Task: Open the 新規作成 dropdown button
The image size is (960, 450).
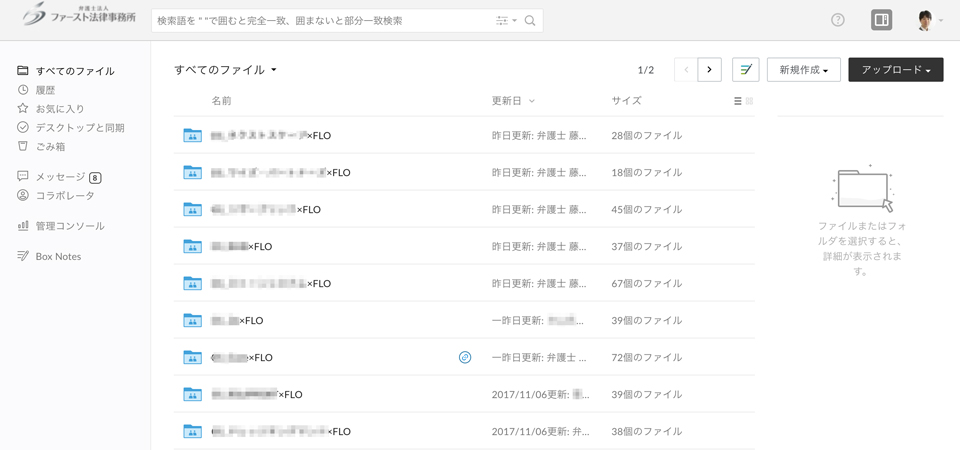Action: [x=803, y=70]
